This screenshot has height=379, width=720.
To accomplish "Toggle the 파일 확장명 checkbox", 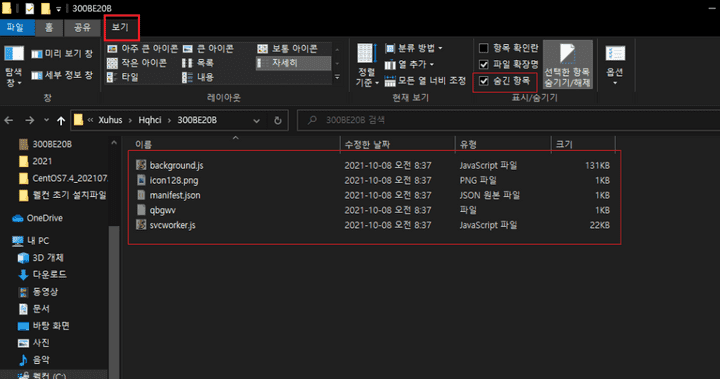I will pos(484,64).
